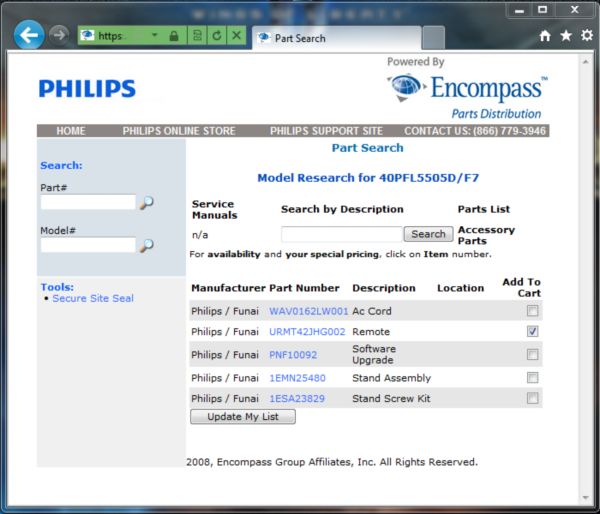Click magnifier icon next to Model# field
This screenshot has width=600, height=514.
pyautogui.click(x=147, y=245)
